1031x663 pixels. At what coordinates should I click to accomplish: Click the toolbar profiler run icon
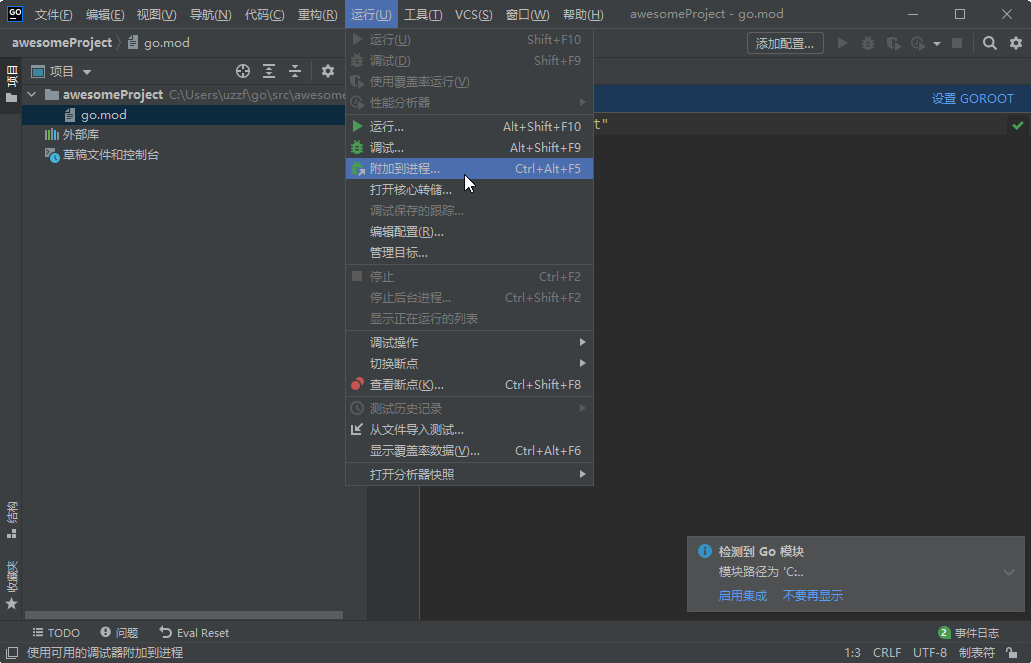[918, 43]
